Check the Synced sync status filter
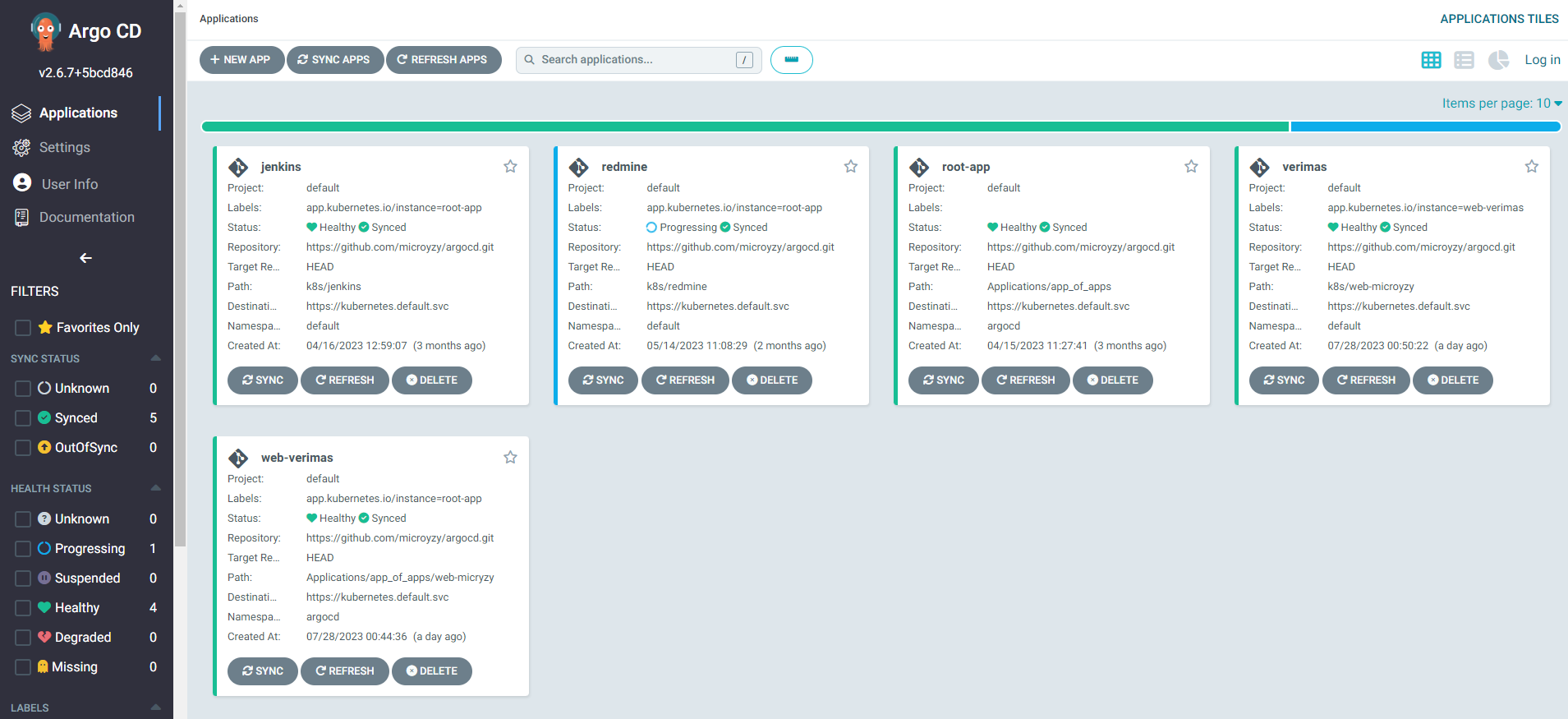The image size is (1568, 719). [x=23, y=418]
